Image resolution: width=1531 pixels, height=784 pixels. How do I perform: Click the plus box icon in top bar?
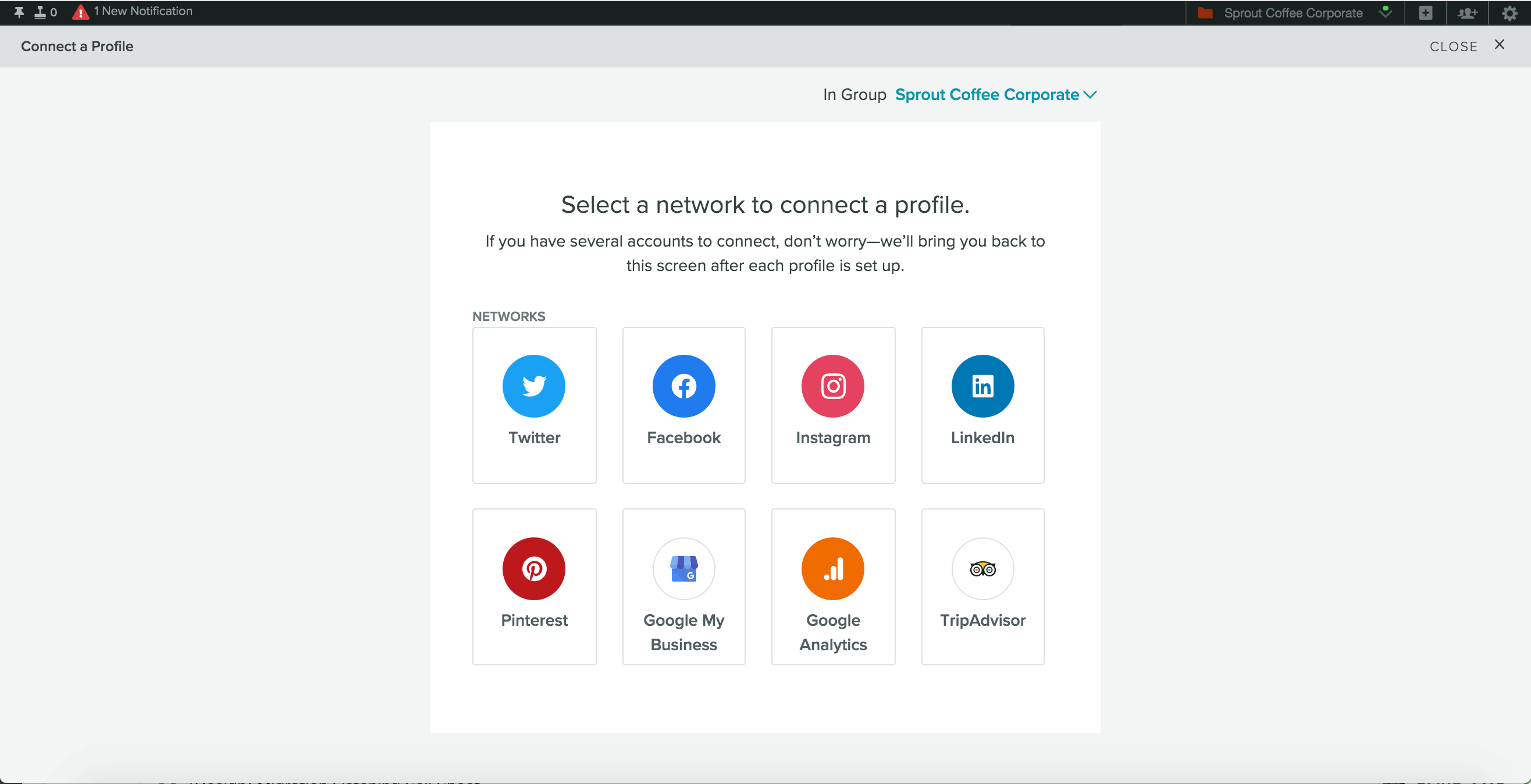[1425, 12]
